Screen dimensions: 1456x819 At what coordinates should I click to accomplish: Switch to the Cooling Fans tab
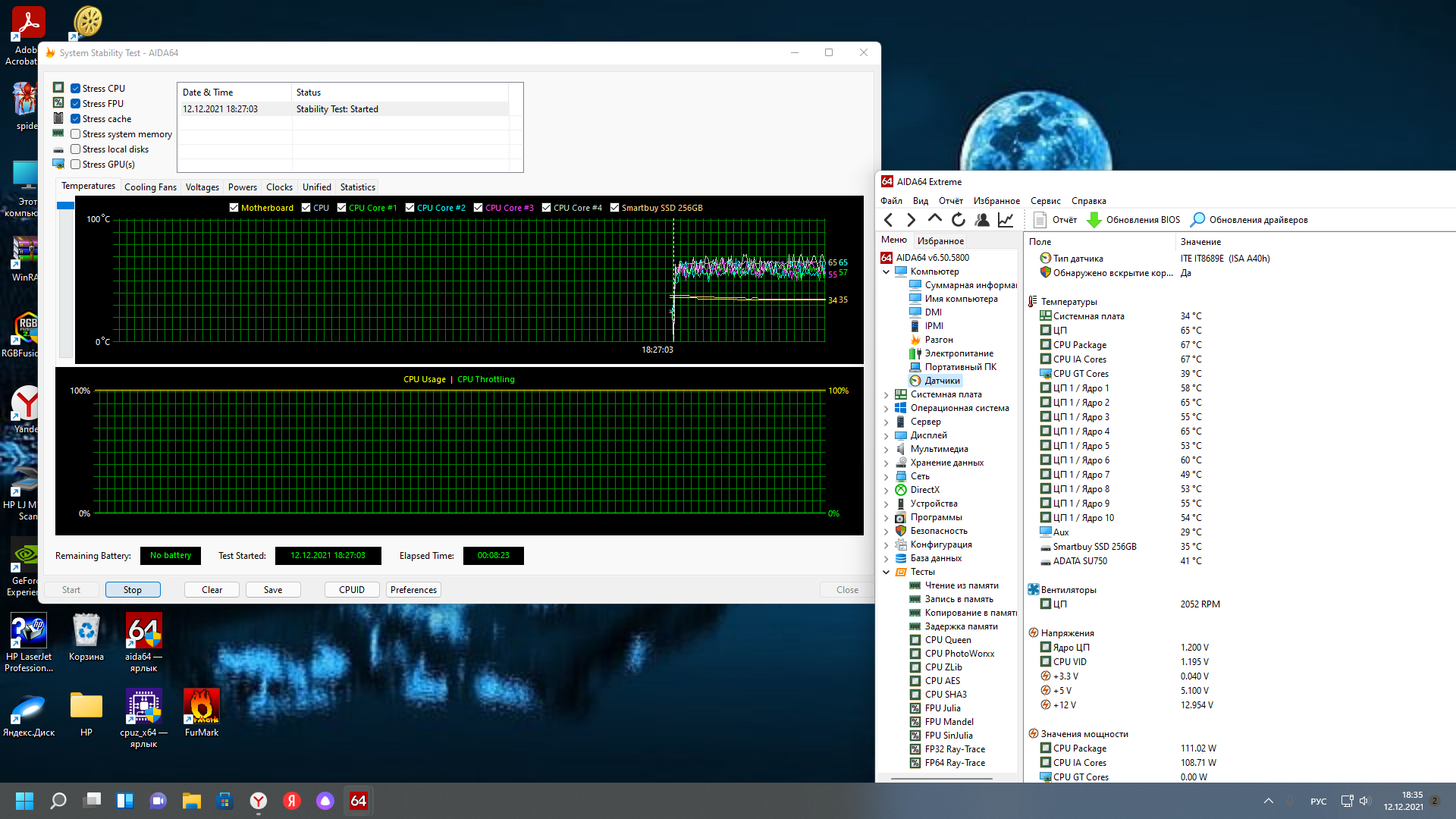150,187
